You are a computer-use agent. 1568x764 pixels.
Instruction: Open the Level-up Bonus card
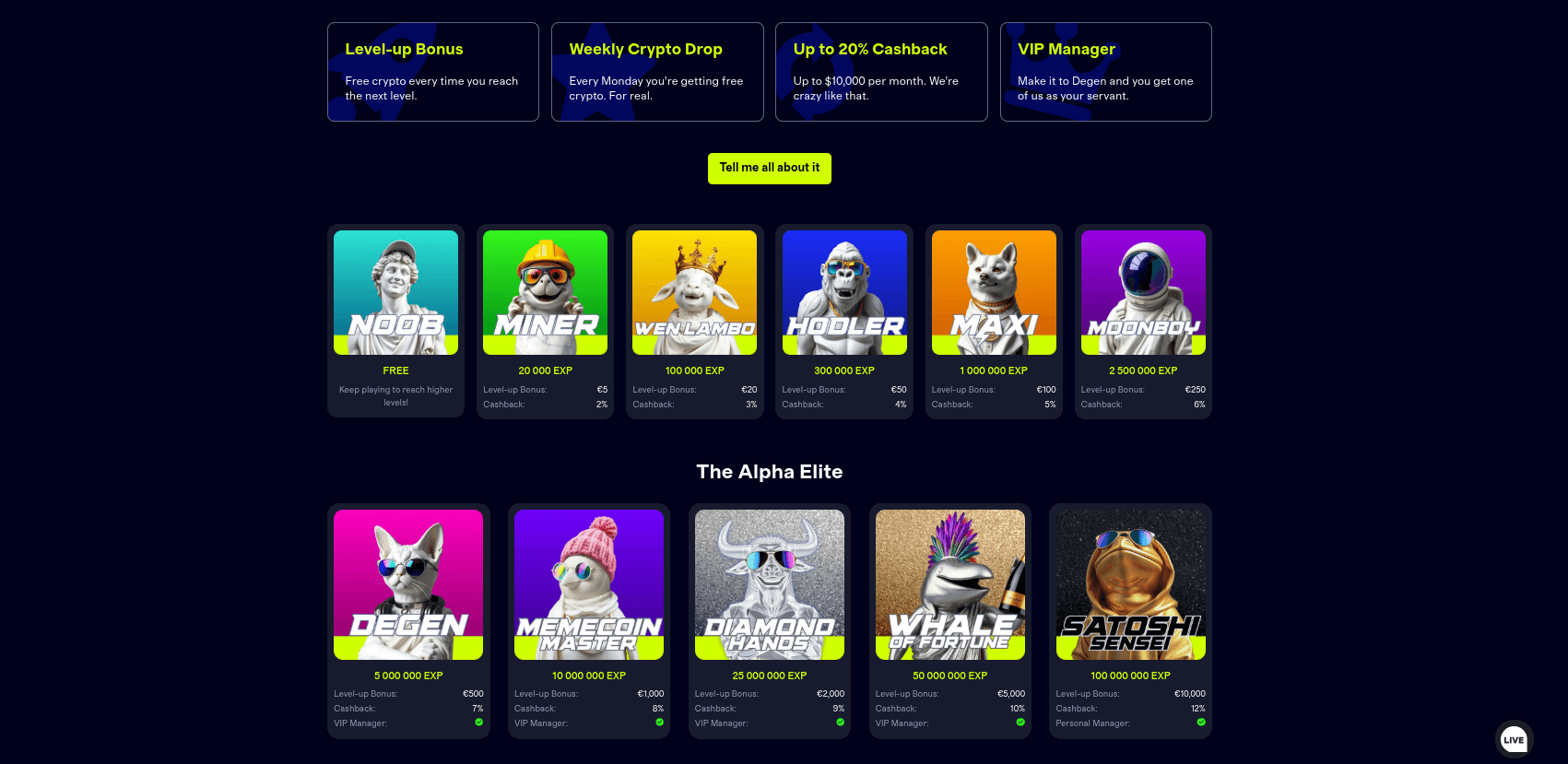point(433,72)
